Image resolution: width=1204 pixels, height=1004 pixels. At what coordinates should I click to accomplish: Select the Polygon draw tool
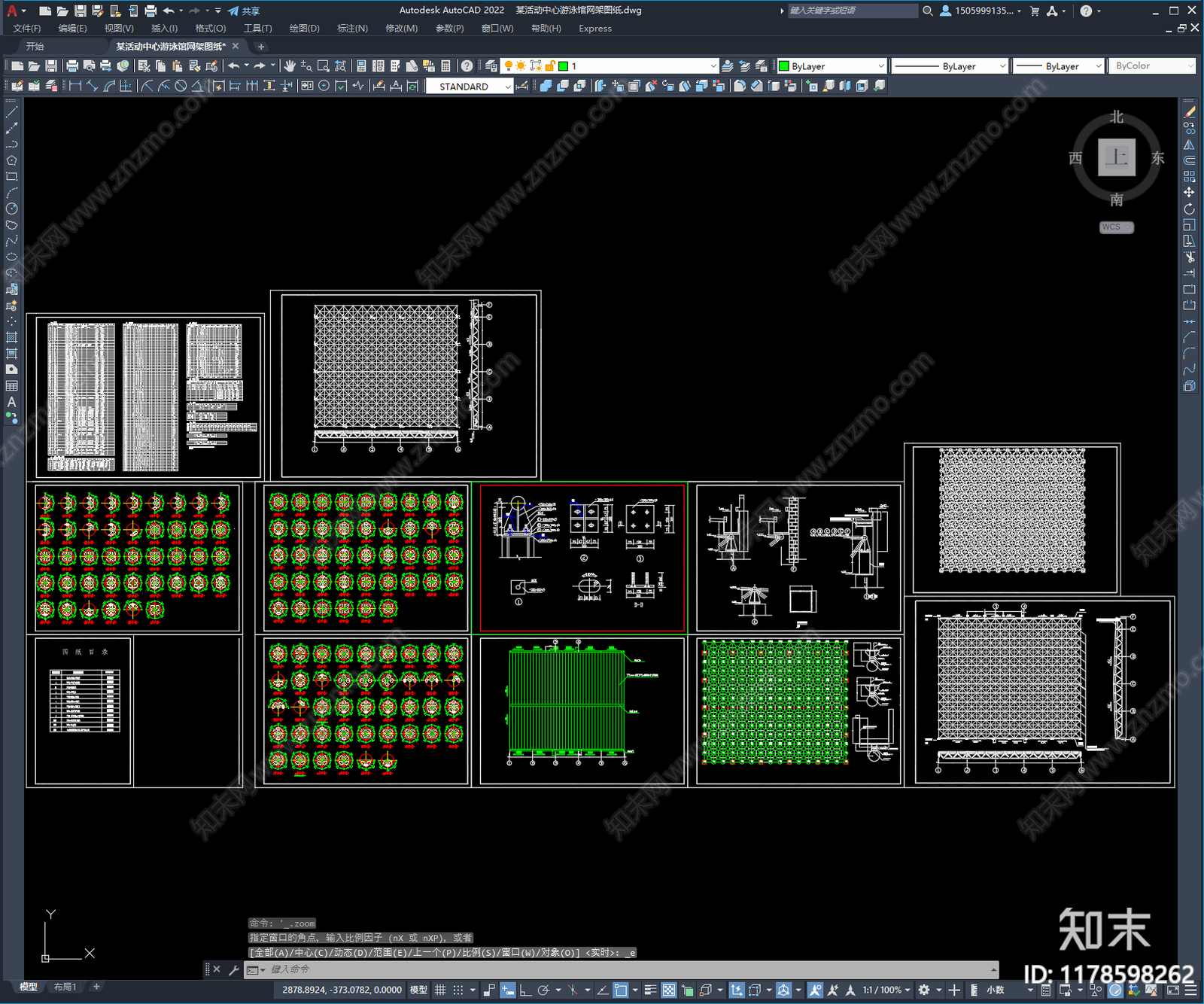[11, 160]
